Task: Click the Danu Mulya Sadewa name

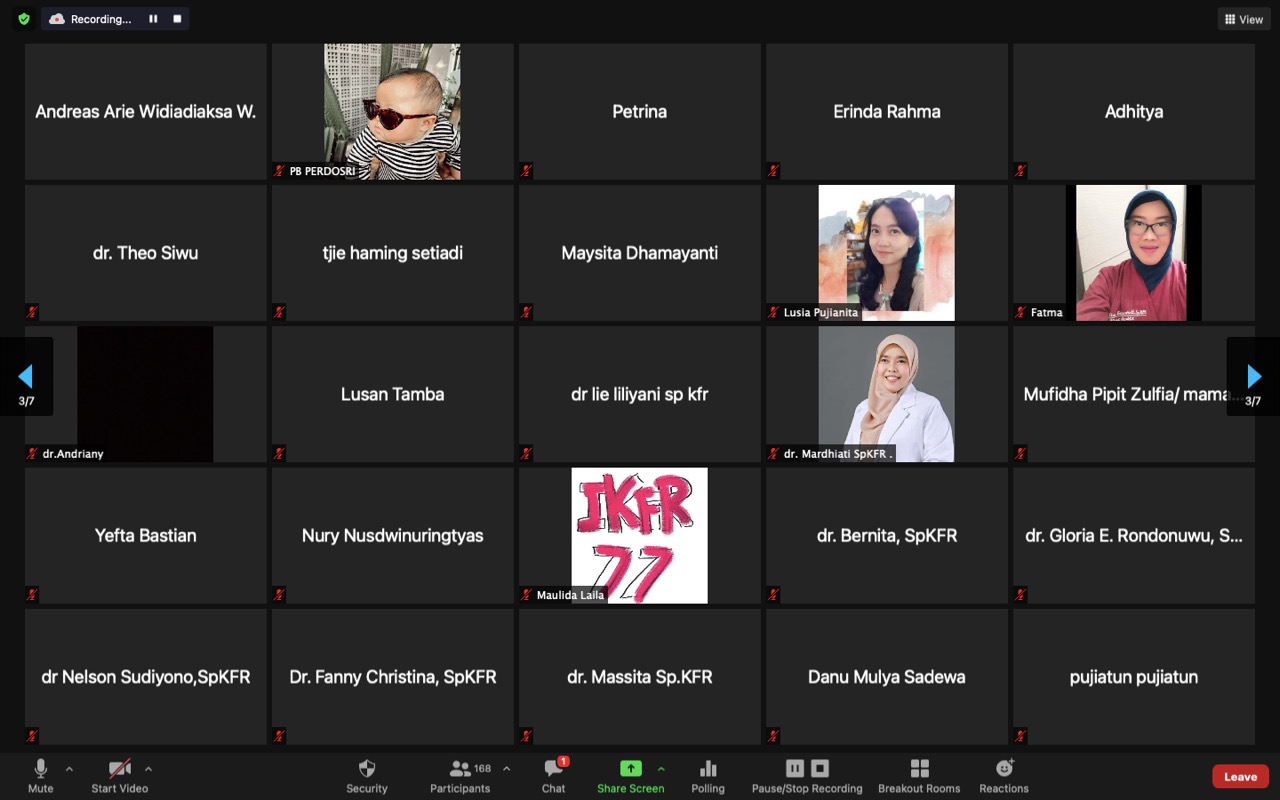Action: [x=887, y=677]
